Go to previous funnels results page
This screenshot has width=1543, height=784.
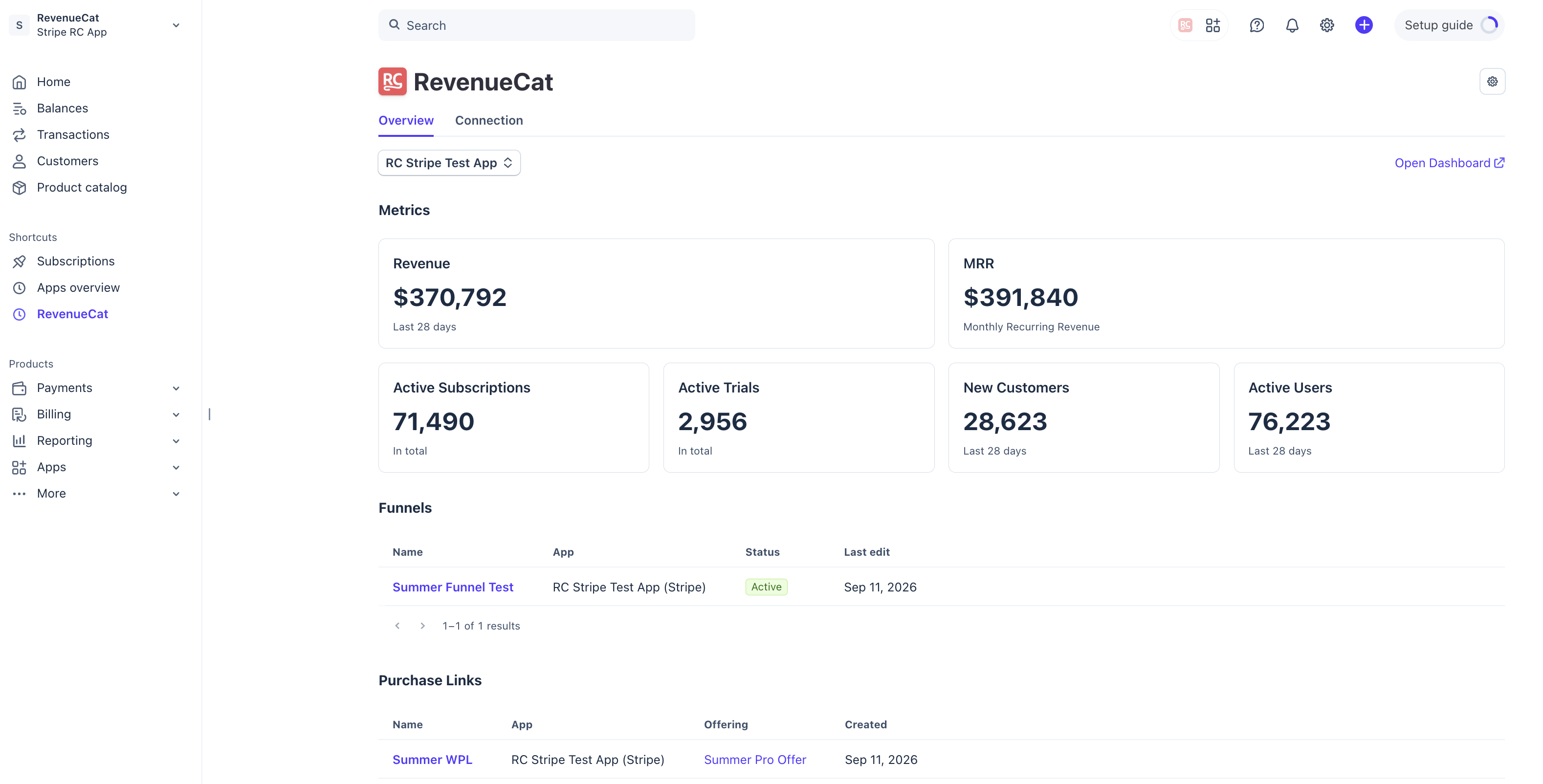(397, 625)
